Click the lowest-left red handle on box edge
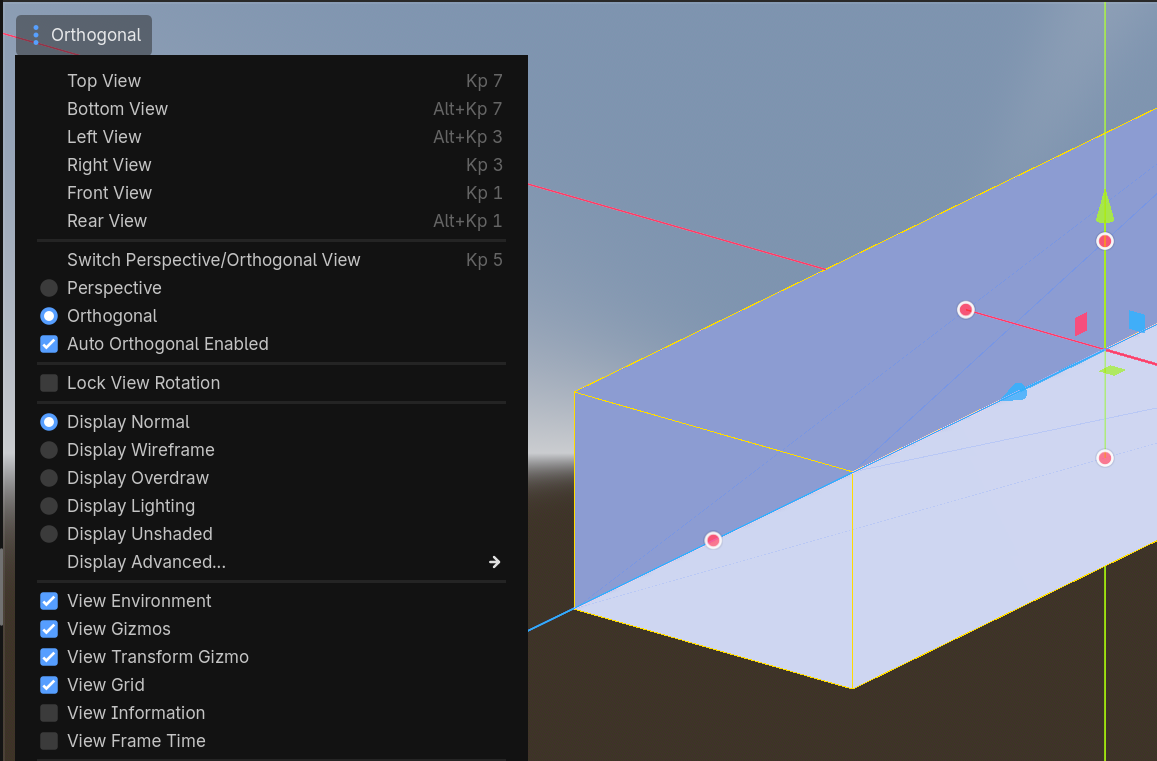The image size is (1157, 761). 713,540
